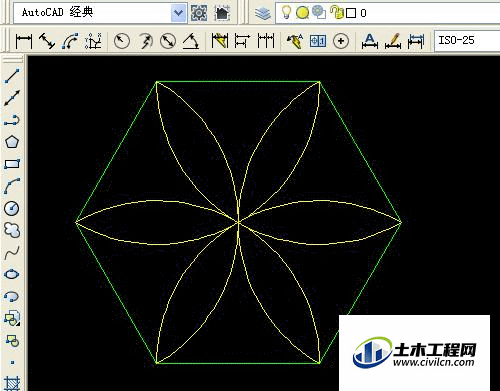Screen dimensions: 500x391
Task: Select the Polyline tool
Action: (x=12, y=120)
